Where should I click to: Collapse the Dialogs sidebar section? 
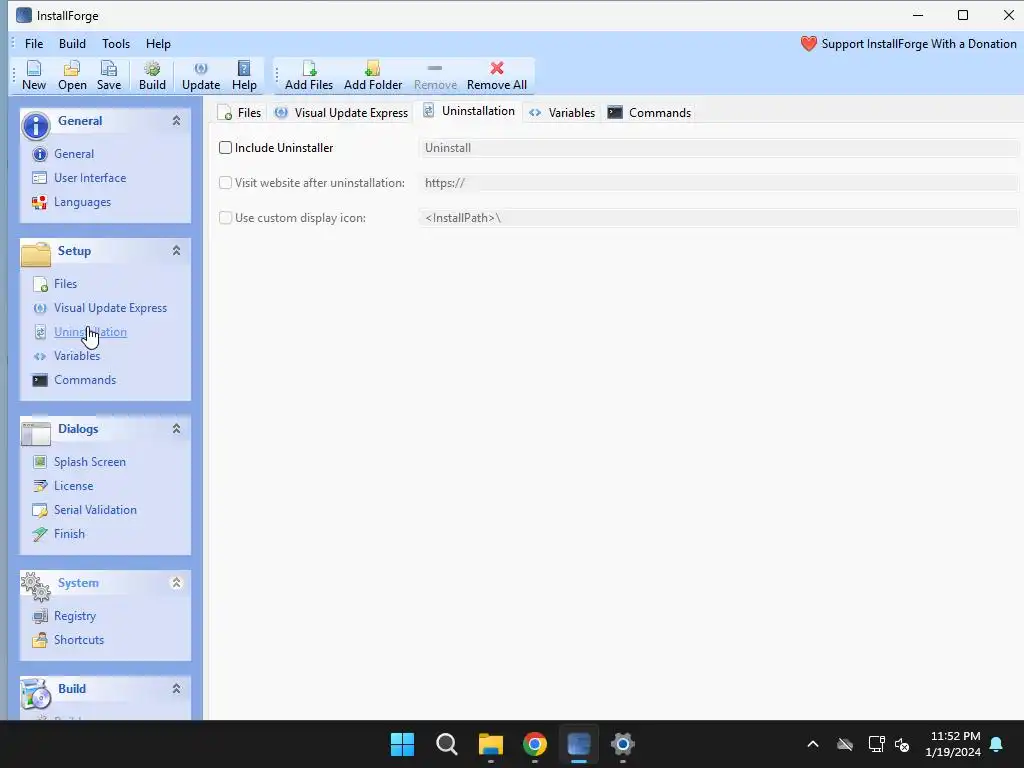tap(176, 429)
